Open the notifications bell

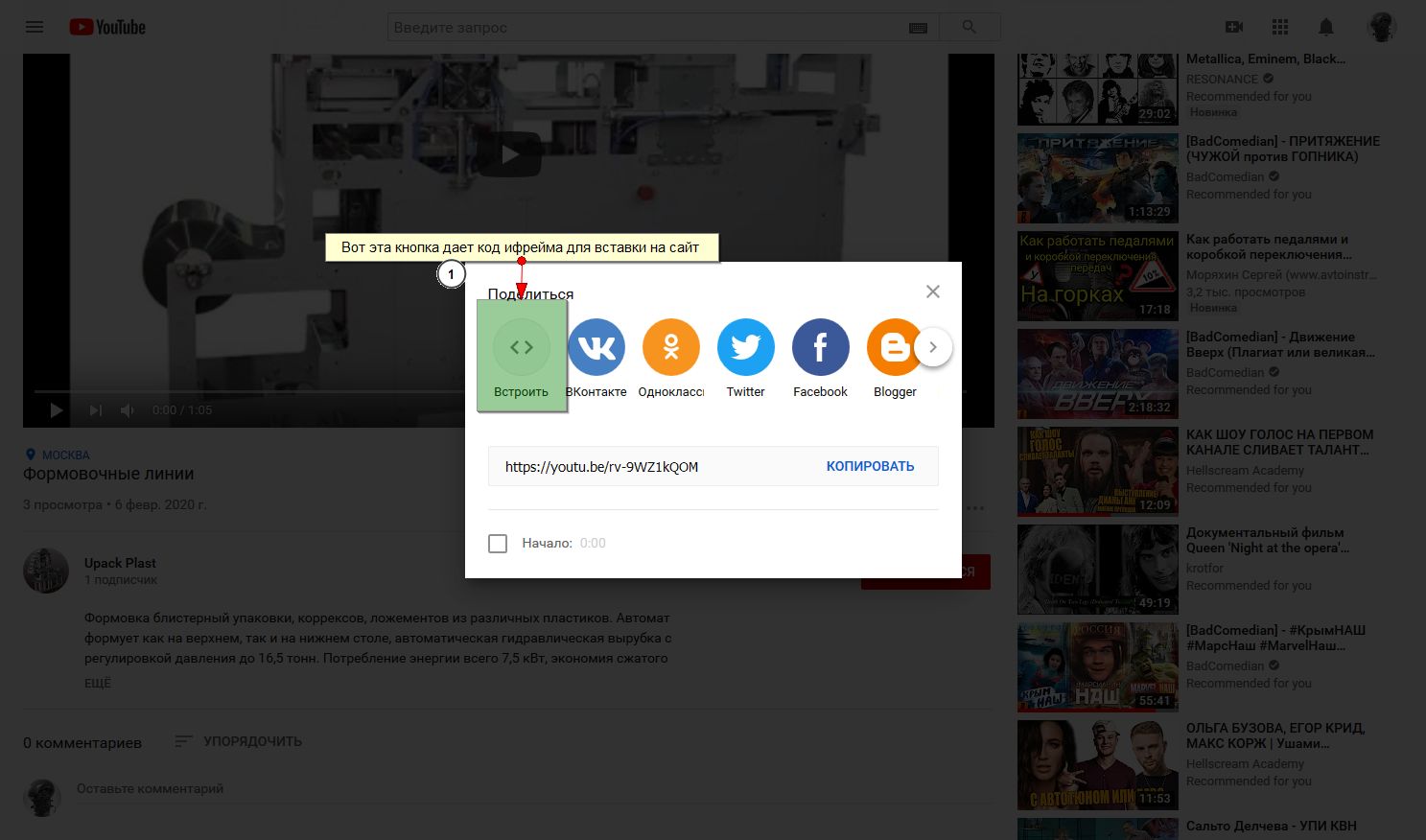point(1326,27)
